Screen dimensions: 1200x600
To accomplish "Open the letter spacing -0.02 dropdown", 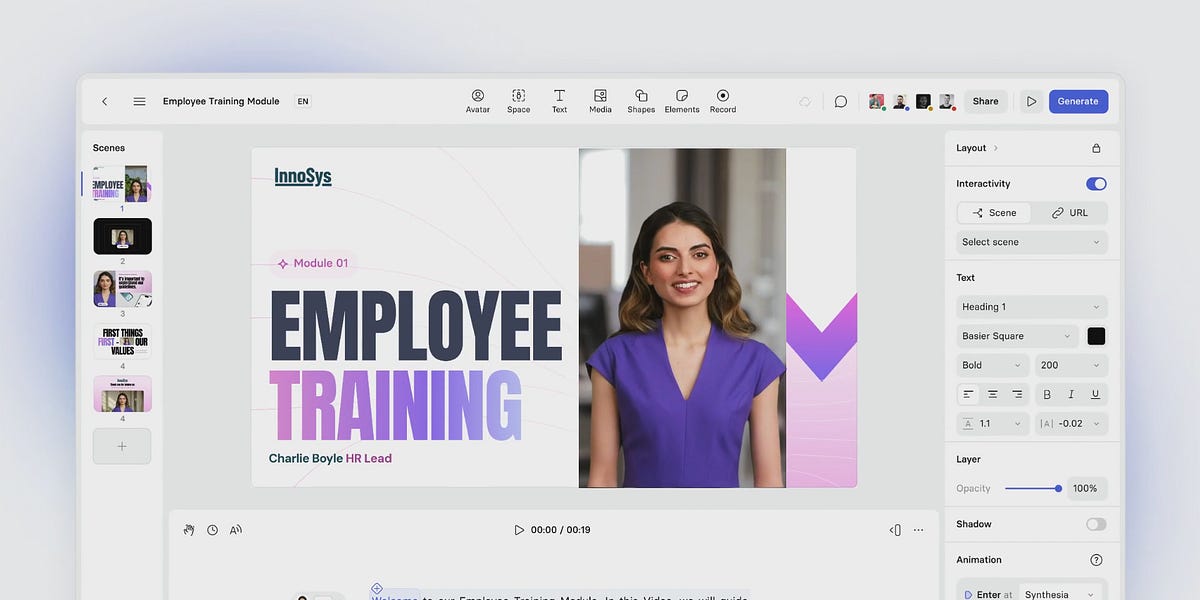I will click(x=1071, y=423).
